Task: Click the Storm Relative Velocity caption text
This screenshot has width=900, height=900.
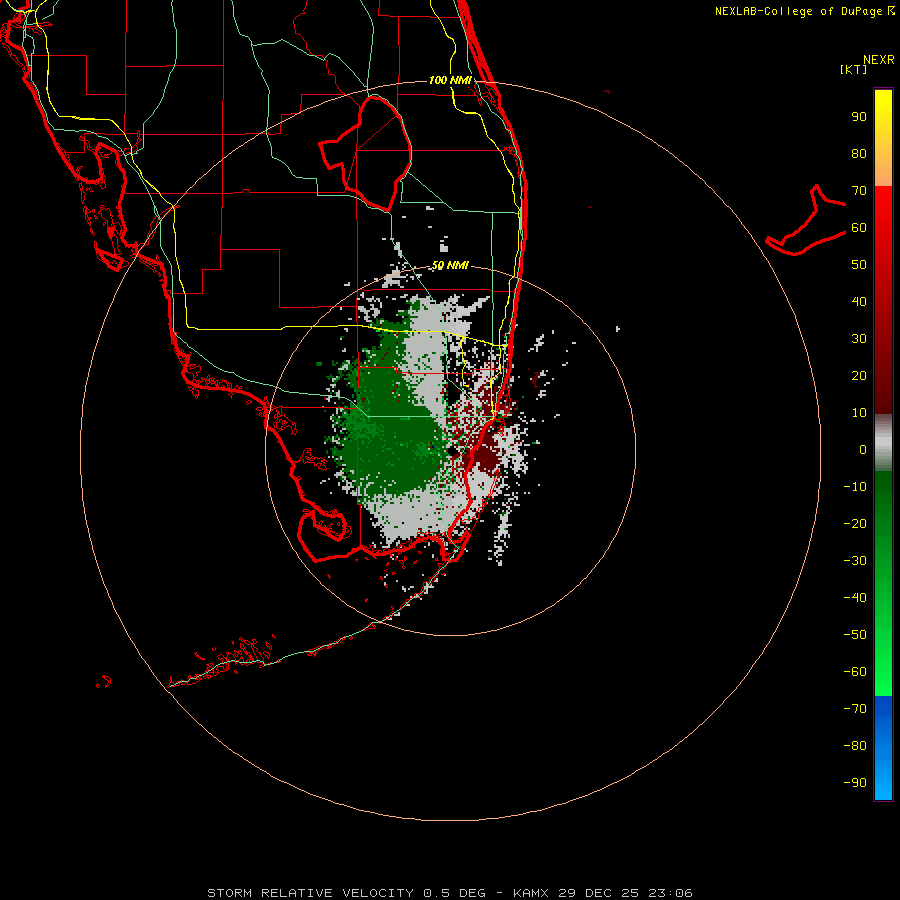Action: (449, 893)
